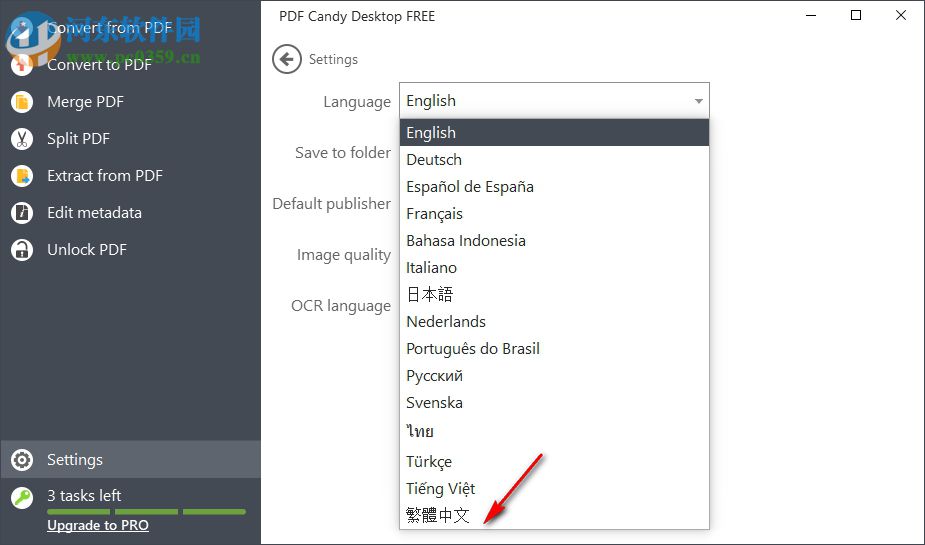Viewport: 925px width, 545px height.
Task: Choose Tiếng Việt language option
Action: 555,488
